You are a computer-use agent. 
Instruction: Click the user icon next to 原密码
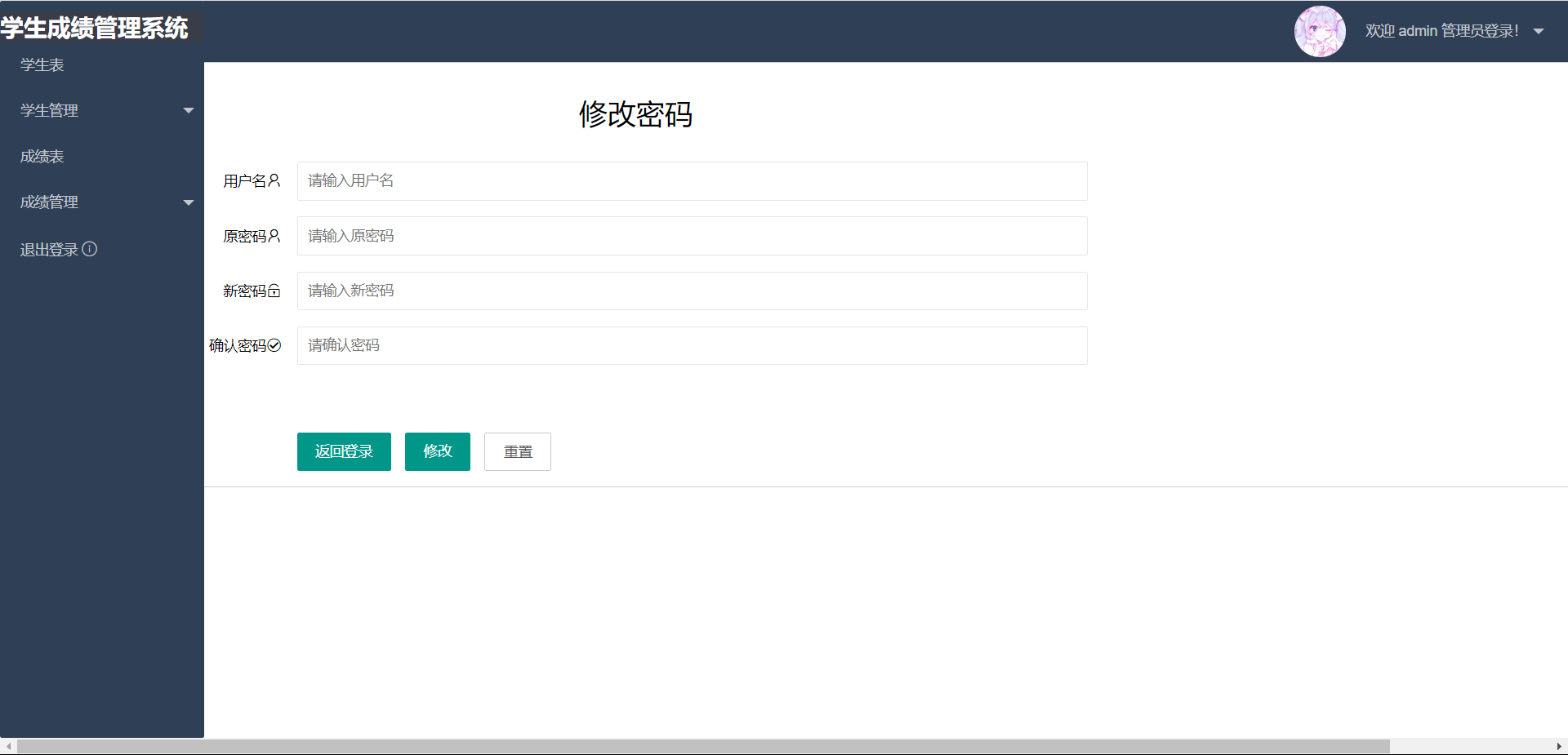point(274,236)
